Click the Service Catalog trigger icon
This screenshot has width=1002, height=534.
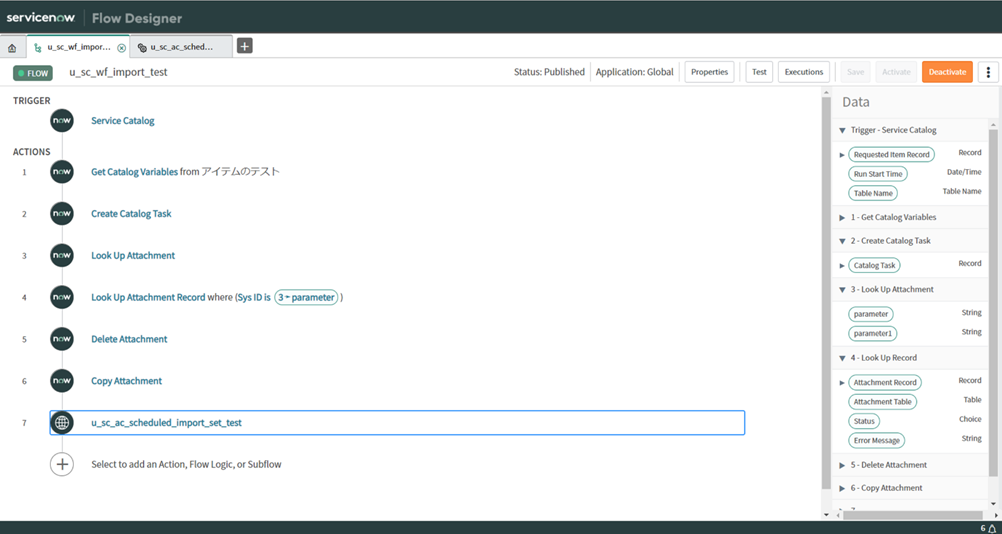[62, 121]
